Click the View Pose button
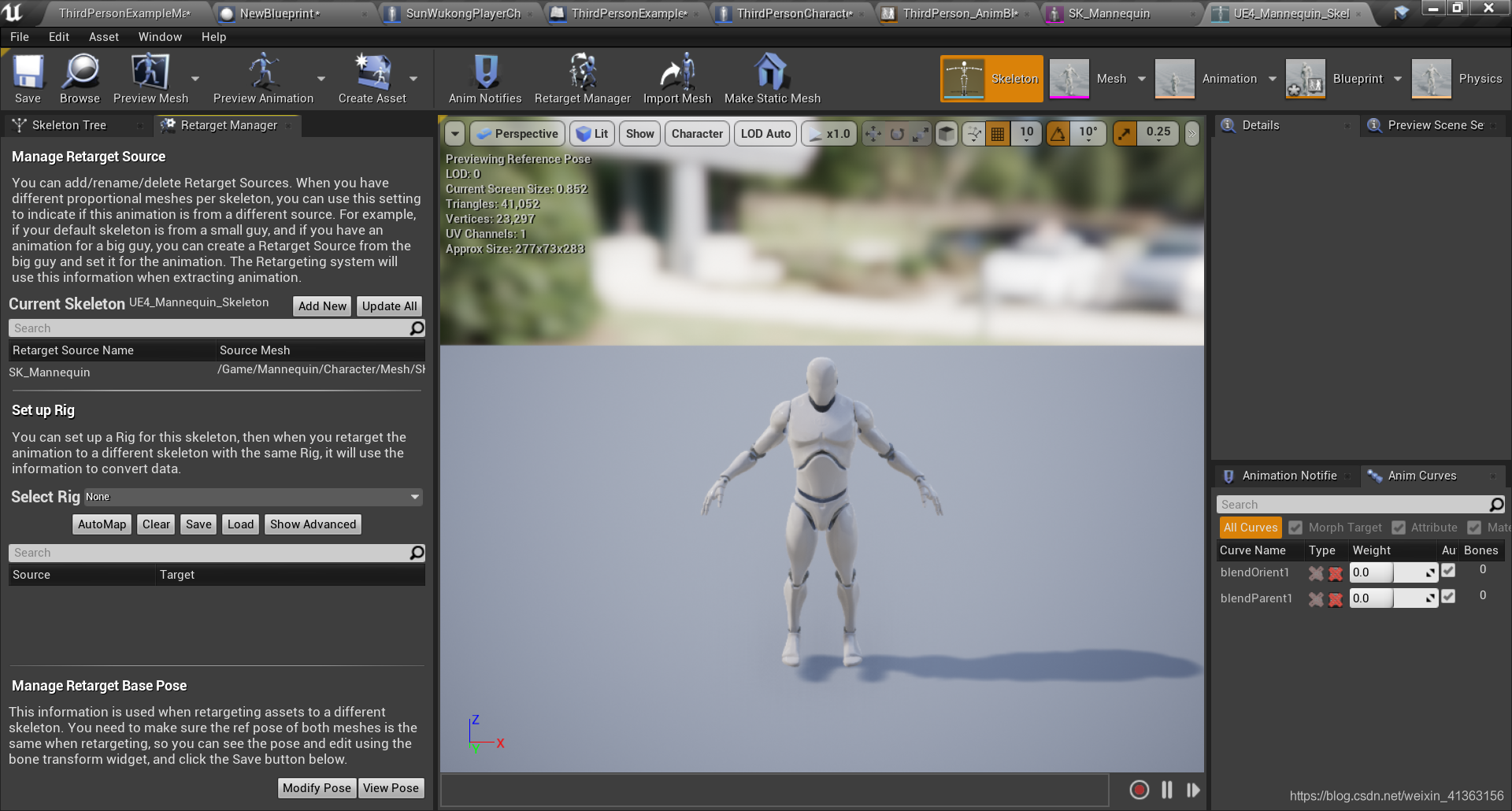 click(391, 788)
